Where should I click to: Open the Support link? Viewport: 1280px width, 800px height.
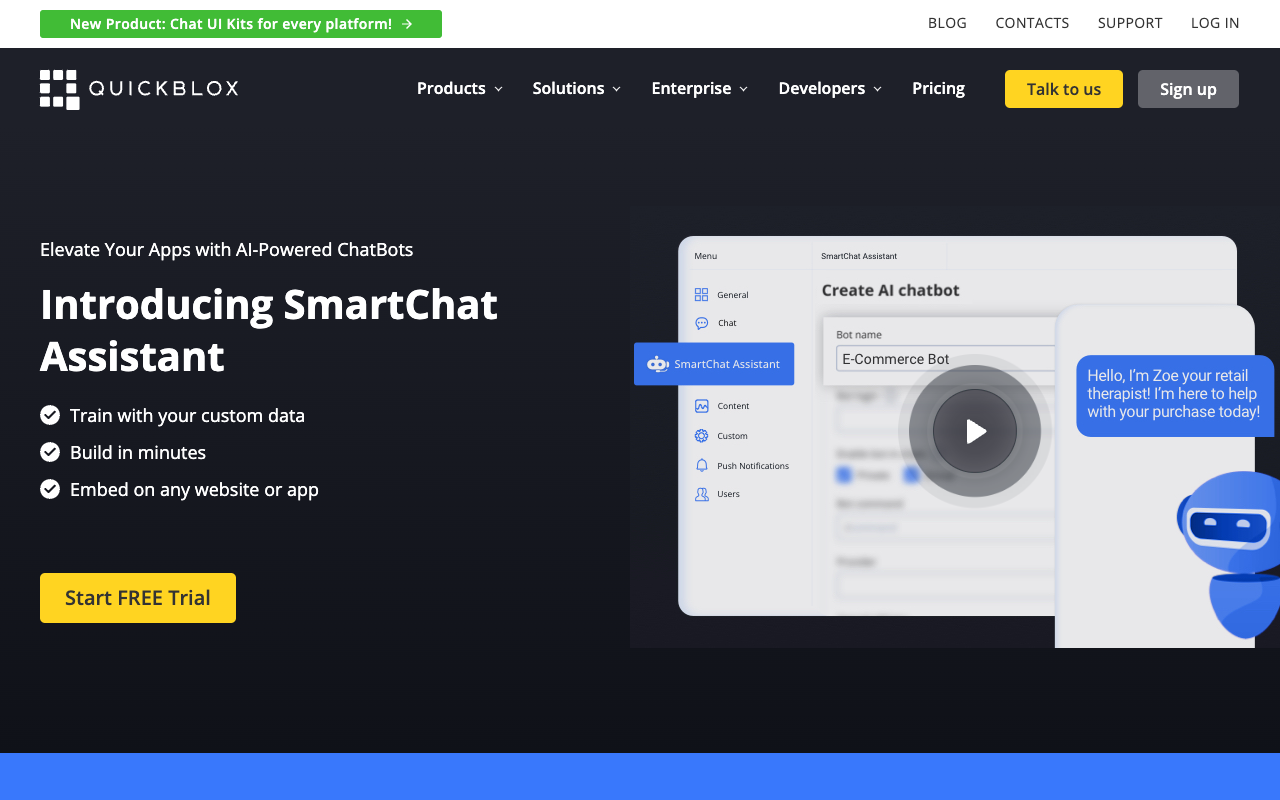click(x=1130, y=23)
